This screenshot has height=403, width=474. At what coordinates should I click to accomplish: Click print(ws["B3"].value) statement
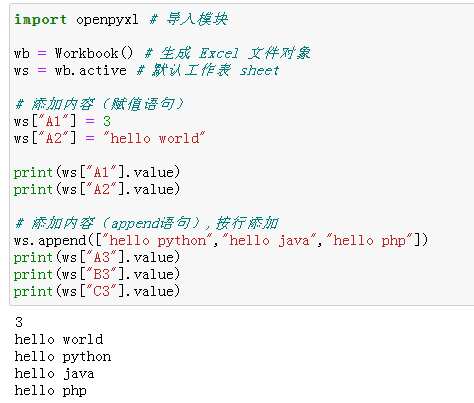pyautogui.click(x=97, y=274)
